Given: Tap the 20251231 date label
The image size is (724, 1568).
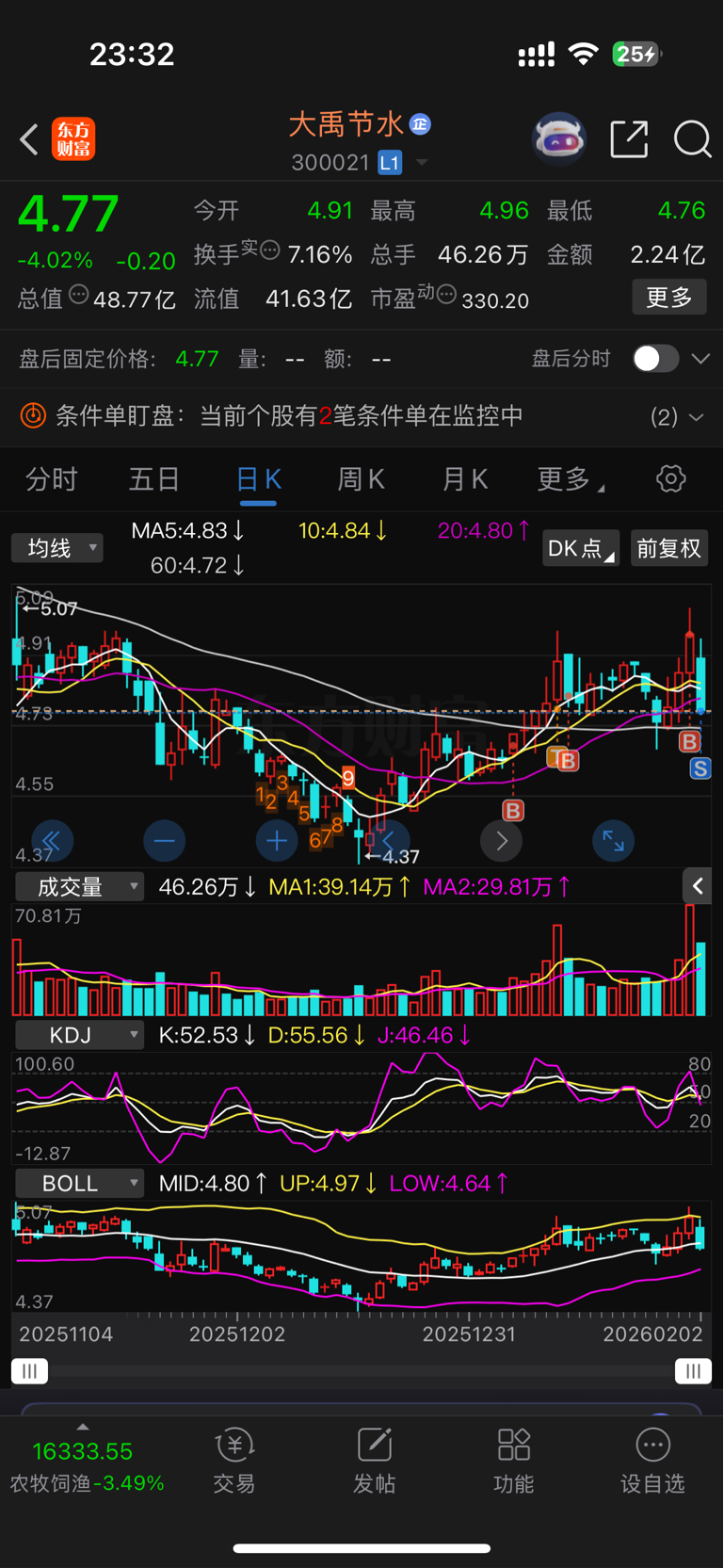Looking at the screenshot, I should (x=469, y=1334).
